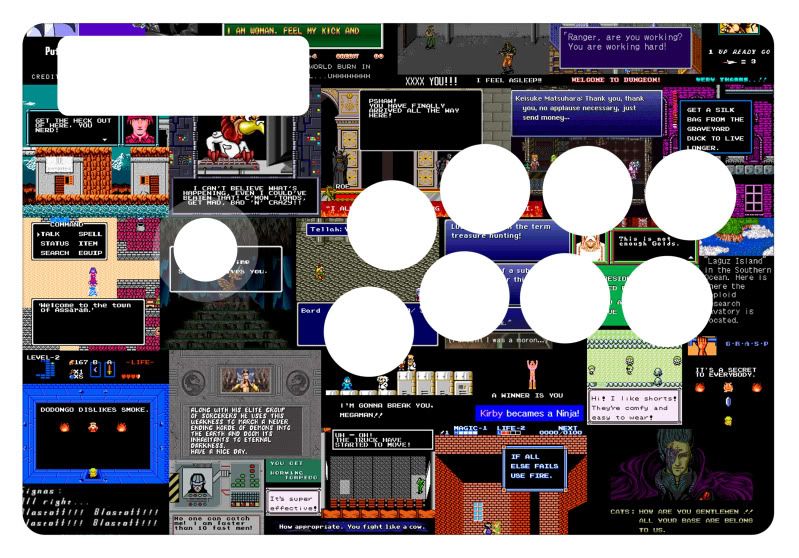Click the Shao Kahn framed picture
The width and height of the screenshot is (799, 558).
[245, 380]
